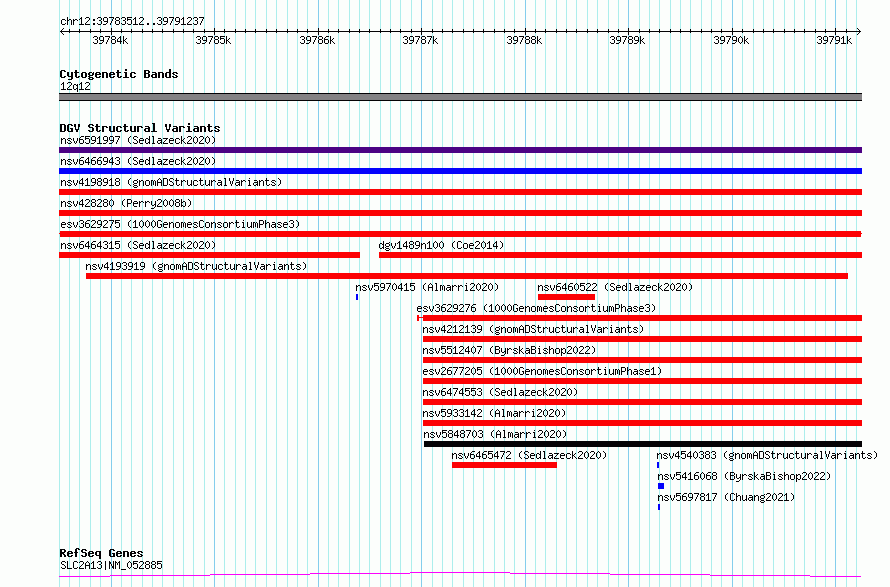
Task: Click the 39789k ruler label
Action: click(627, 40)
